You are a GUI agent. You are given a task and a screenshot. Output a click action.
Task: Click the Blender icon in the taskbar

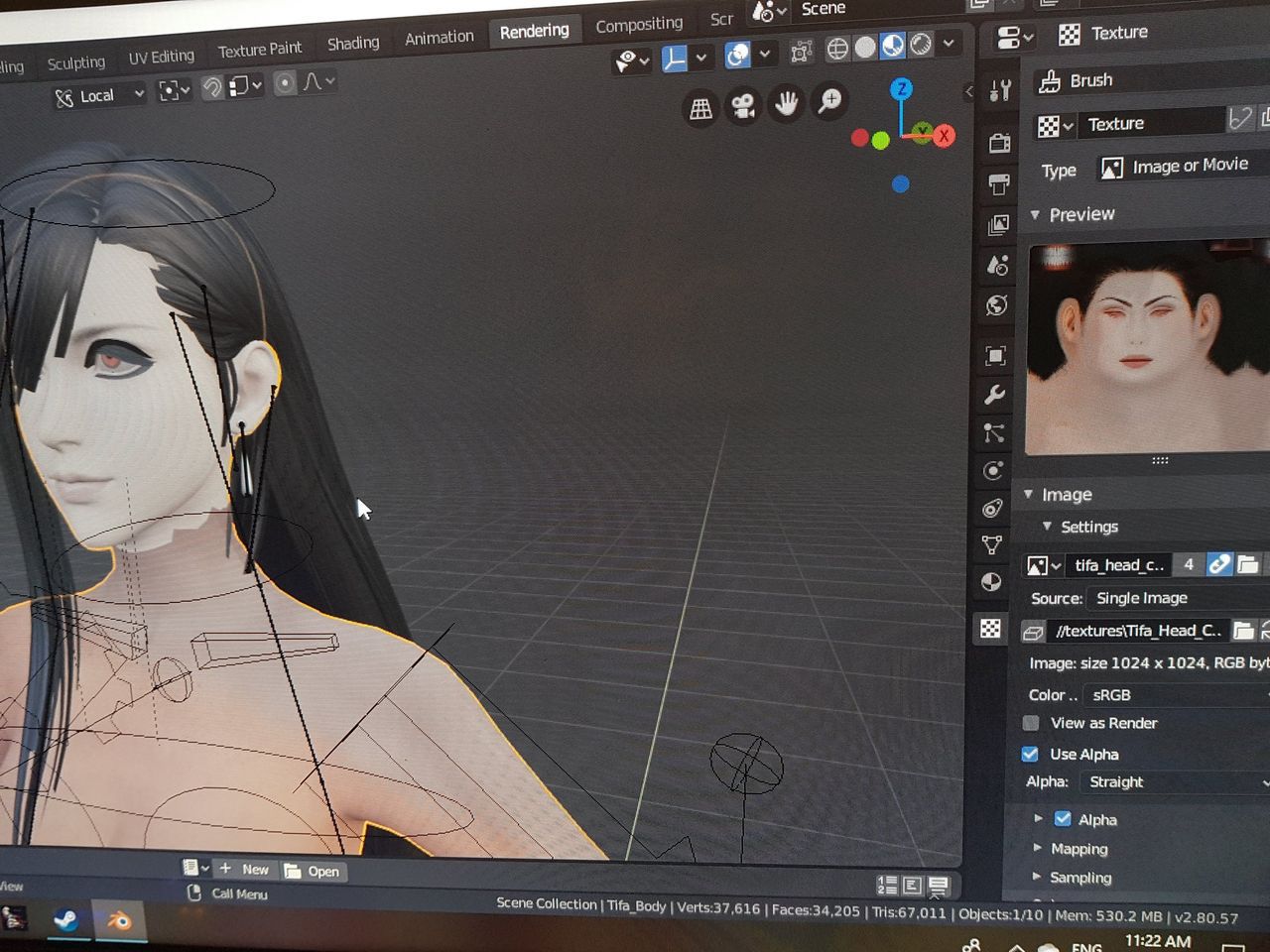tap(119, 922)
